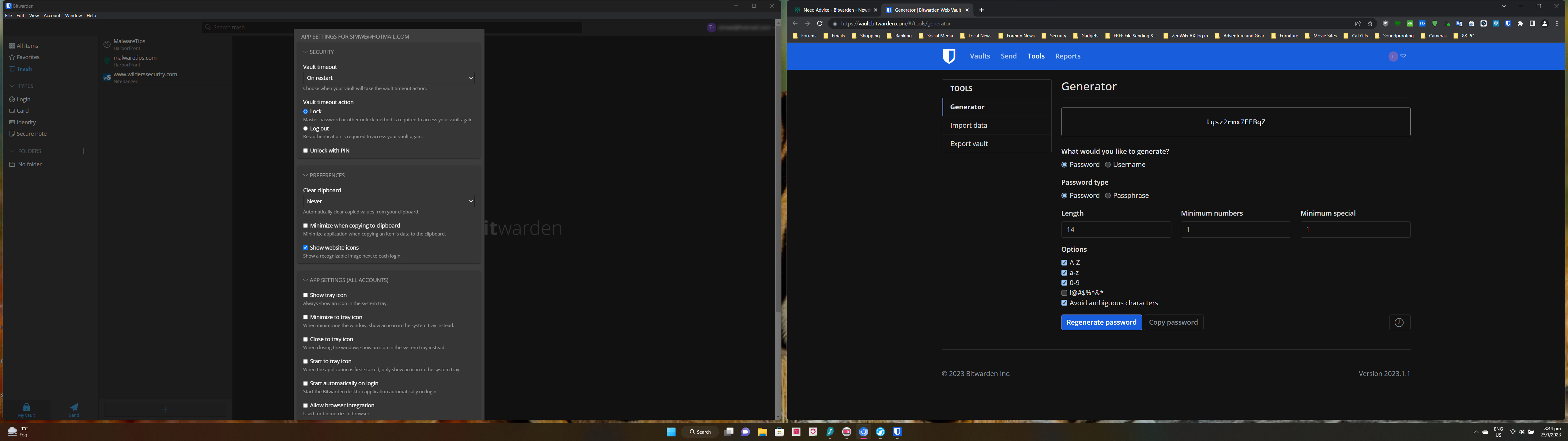Image resolution: width=1568 pixels, height=441 pixels.
Task: Open Bitwarden from the Windows taskbar
Action: pos(897,432)
